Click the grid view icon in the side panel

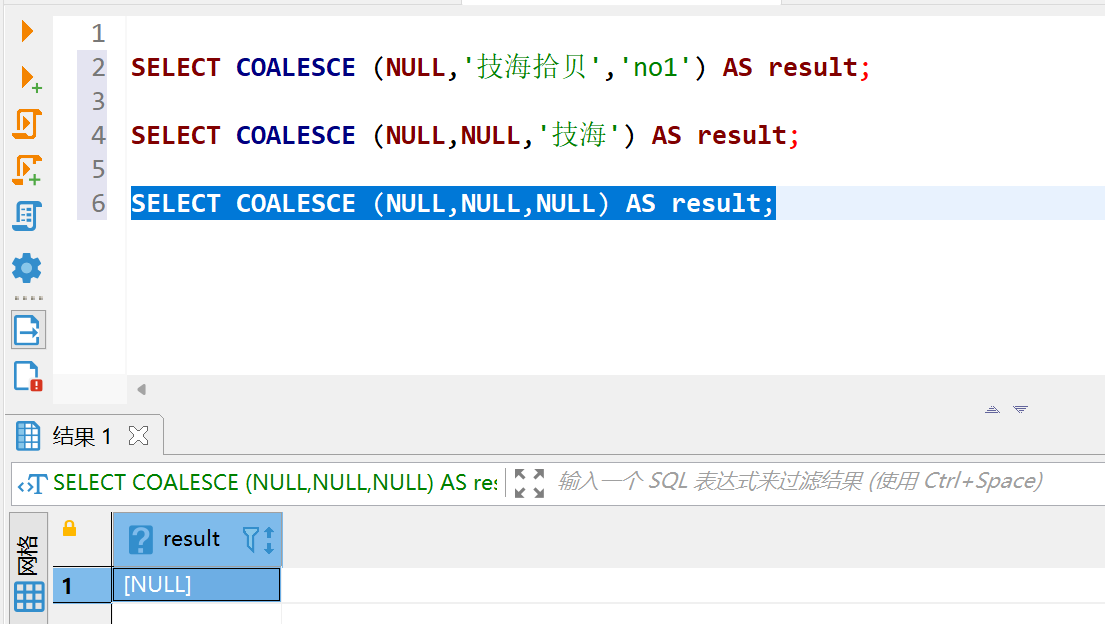29,597
